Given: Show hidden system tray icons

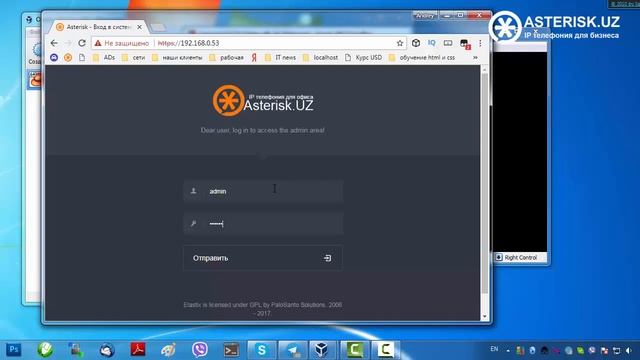Looking at the screenshot, I should (x=508, y=350).
